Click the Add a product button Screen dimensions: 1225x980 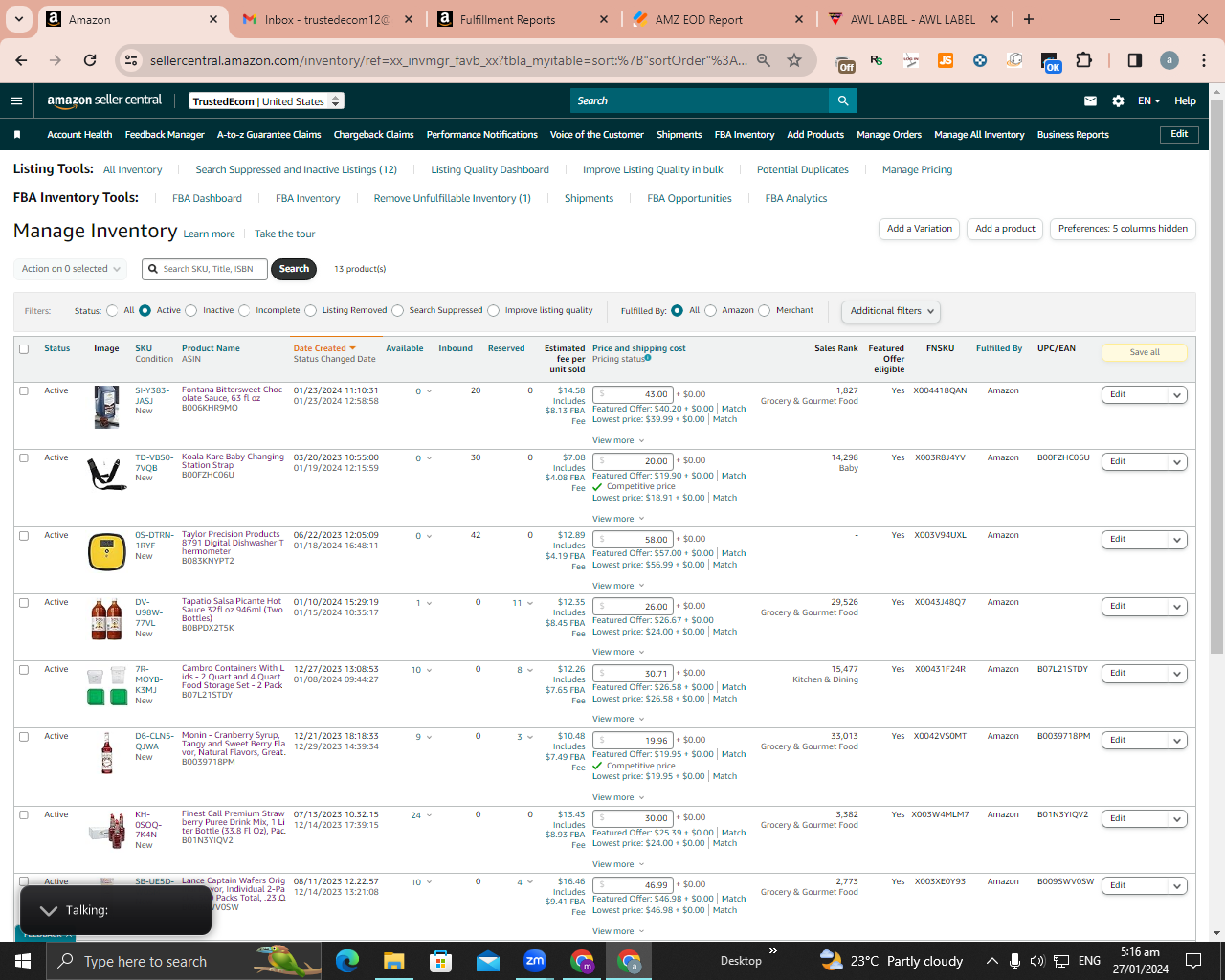pos(1005,229)
